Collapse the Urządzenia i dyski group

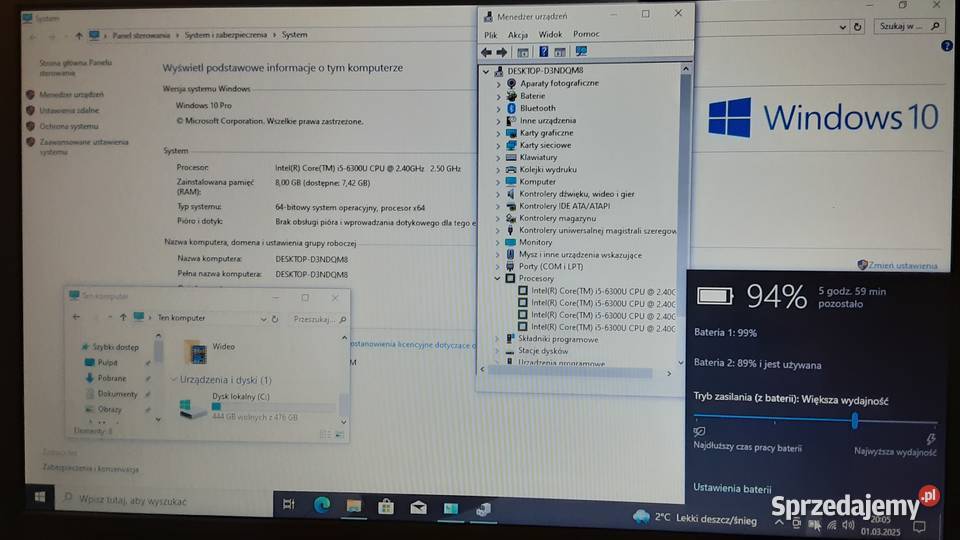[x=174, y=380]
